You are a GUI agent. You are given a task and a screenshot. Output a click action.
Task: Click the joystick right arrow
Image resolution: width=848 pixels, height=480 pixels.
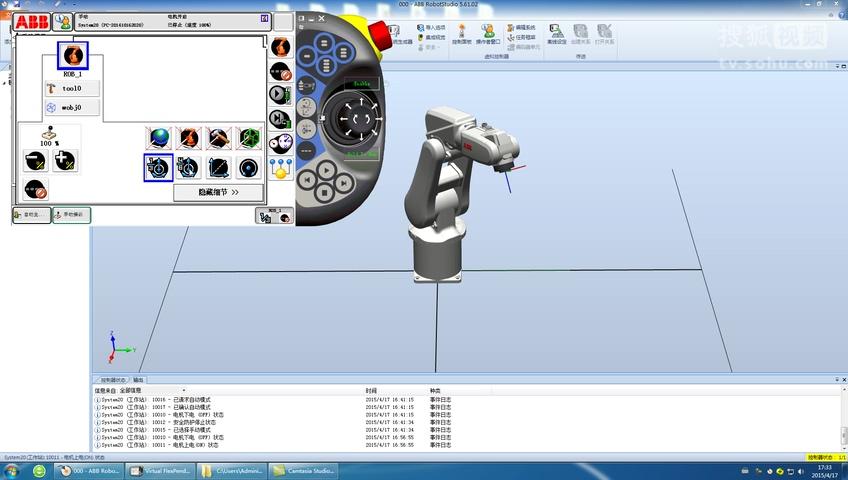click(x=378, y=119)
